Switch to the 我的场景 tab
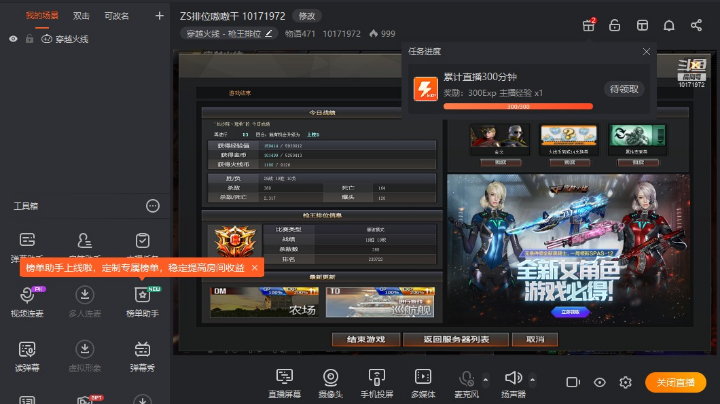The width and height of the screenshot is (720, 404). [x=42, y=16]
